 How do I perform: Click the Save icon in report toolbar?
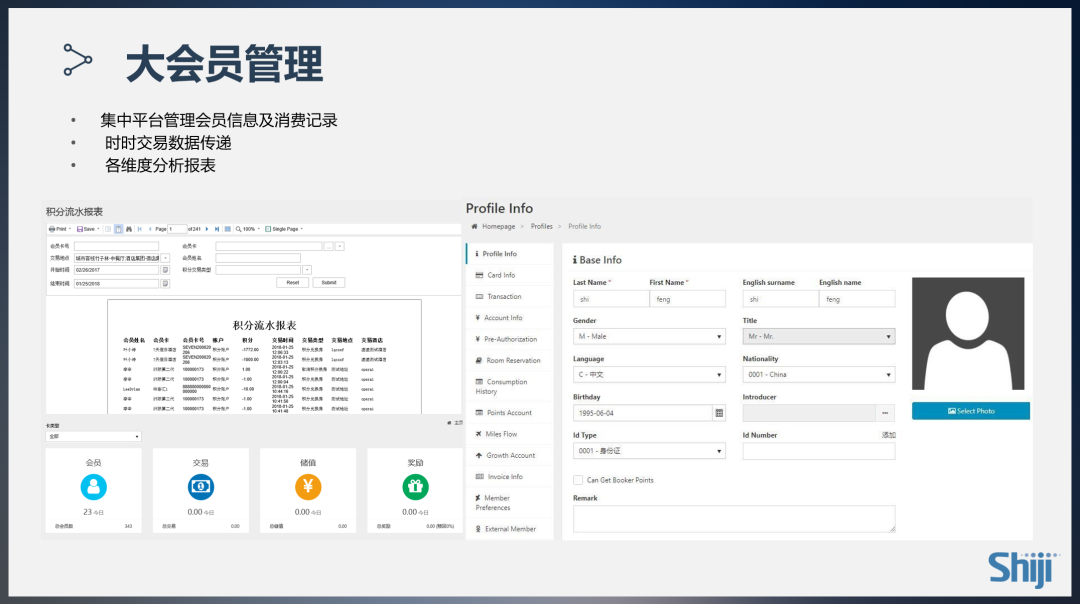click(80, 229)
